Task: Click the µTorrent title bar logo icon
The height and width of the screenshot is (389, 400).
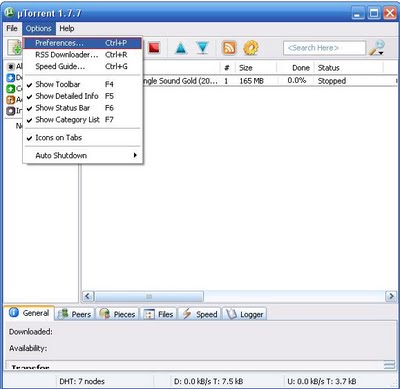Action: click(10, 13)
